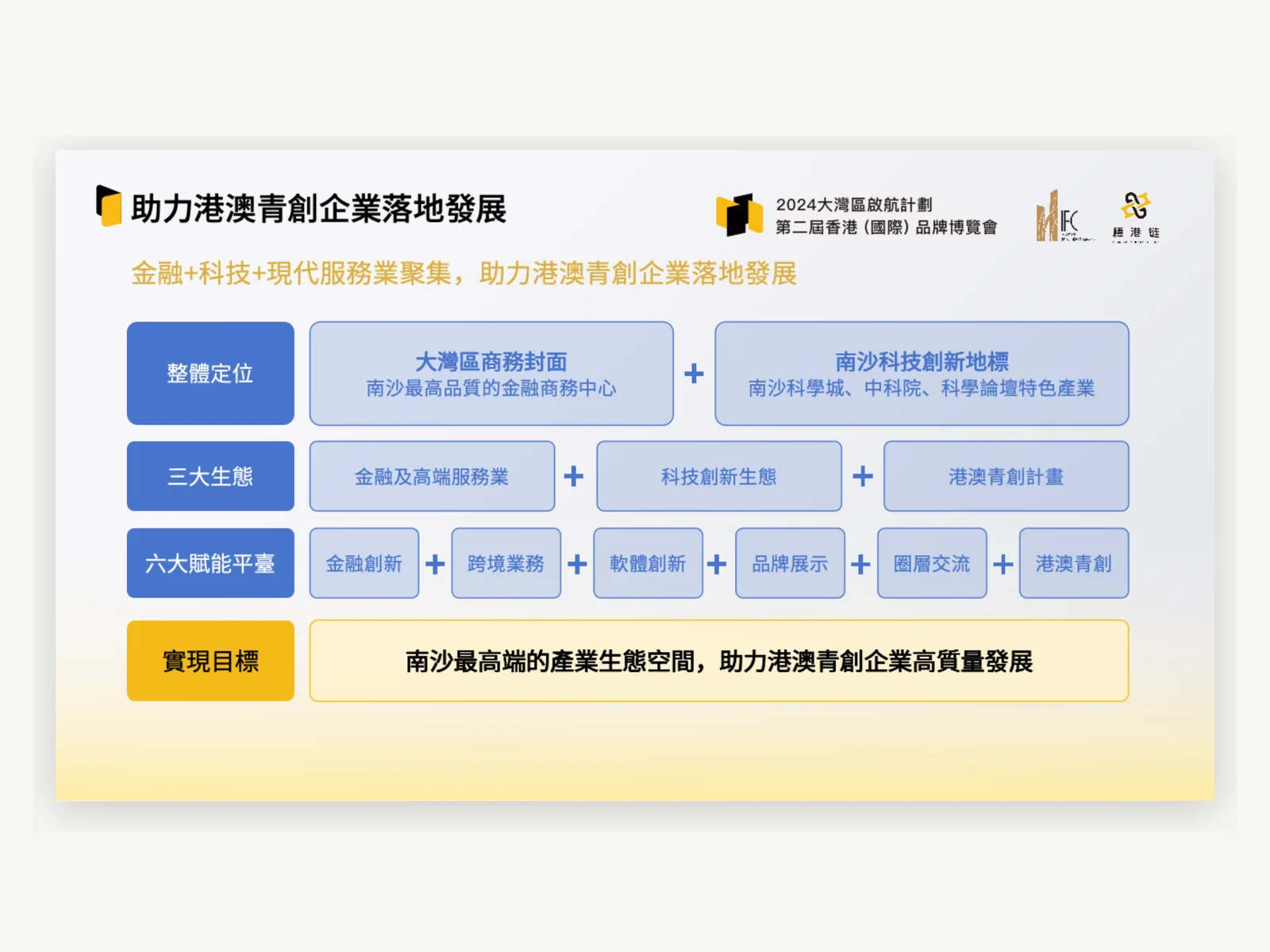The image size is (1270, 952).
Task: Click the 港澳青創計畫 box
Action: point(1006,476)
